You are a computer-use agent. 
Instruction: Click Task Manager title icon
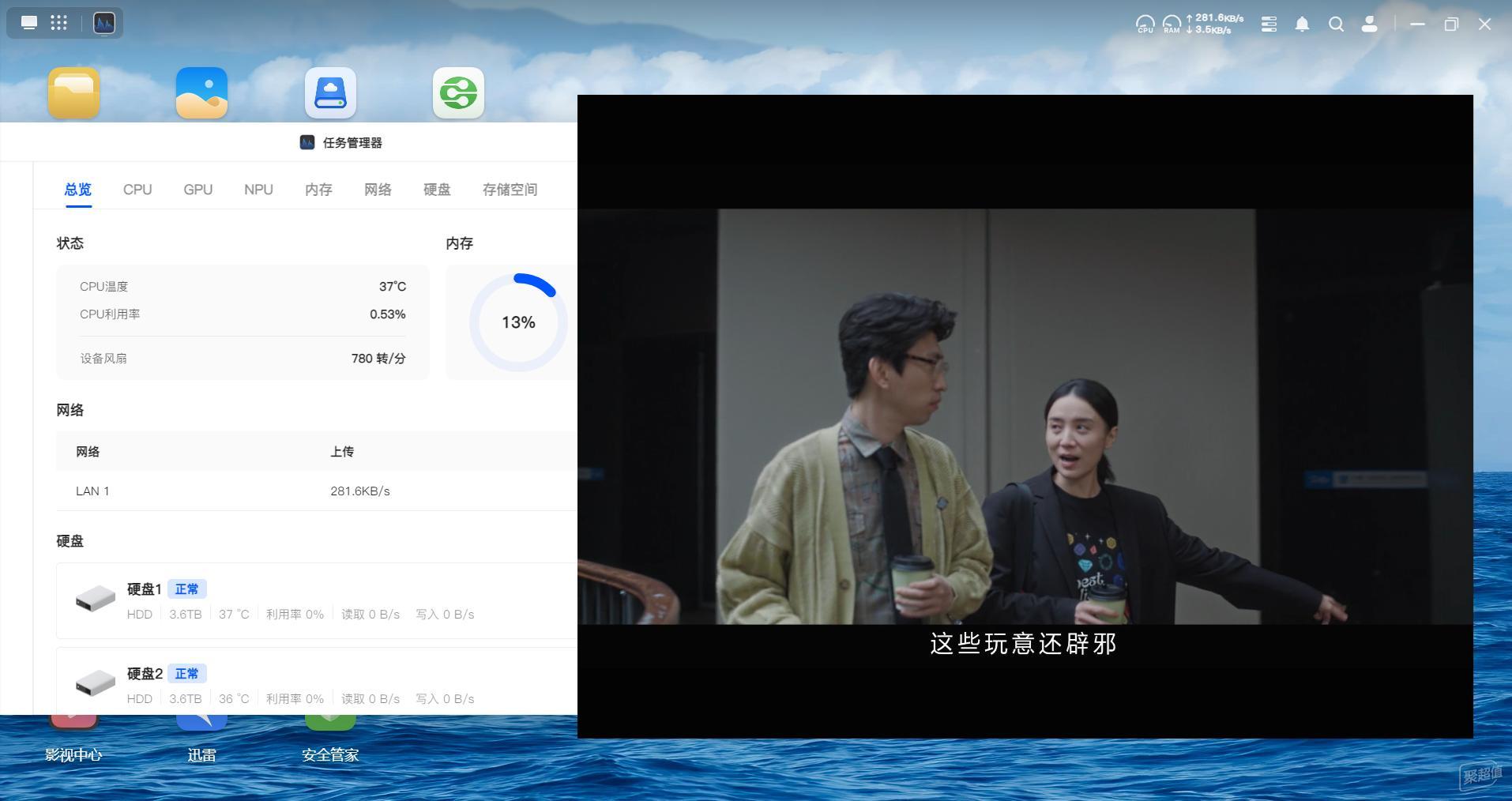(x=307, y=142)
